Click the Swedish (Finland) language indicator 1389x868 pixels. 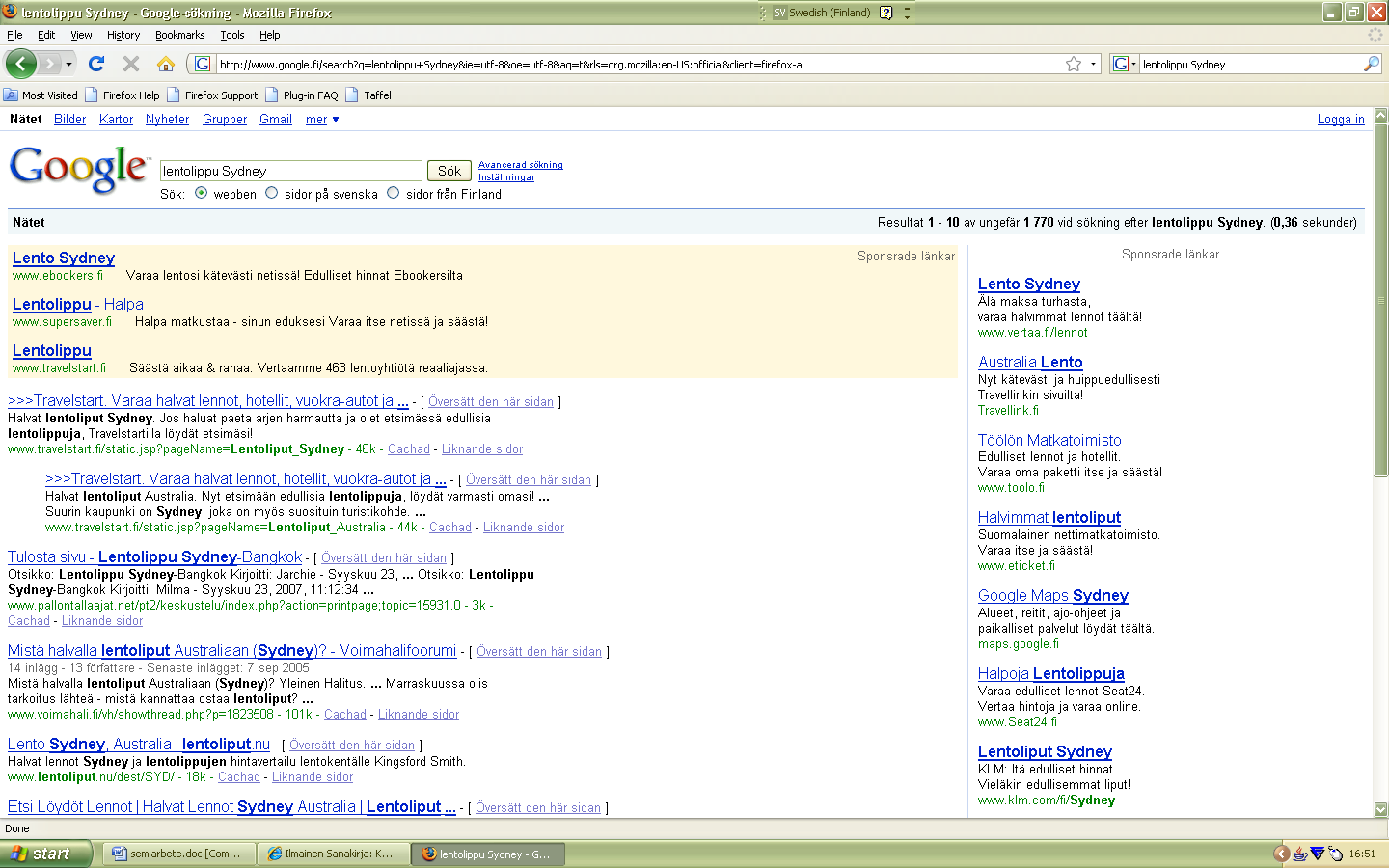coord(822,13)
